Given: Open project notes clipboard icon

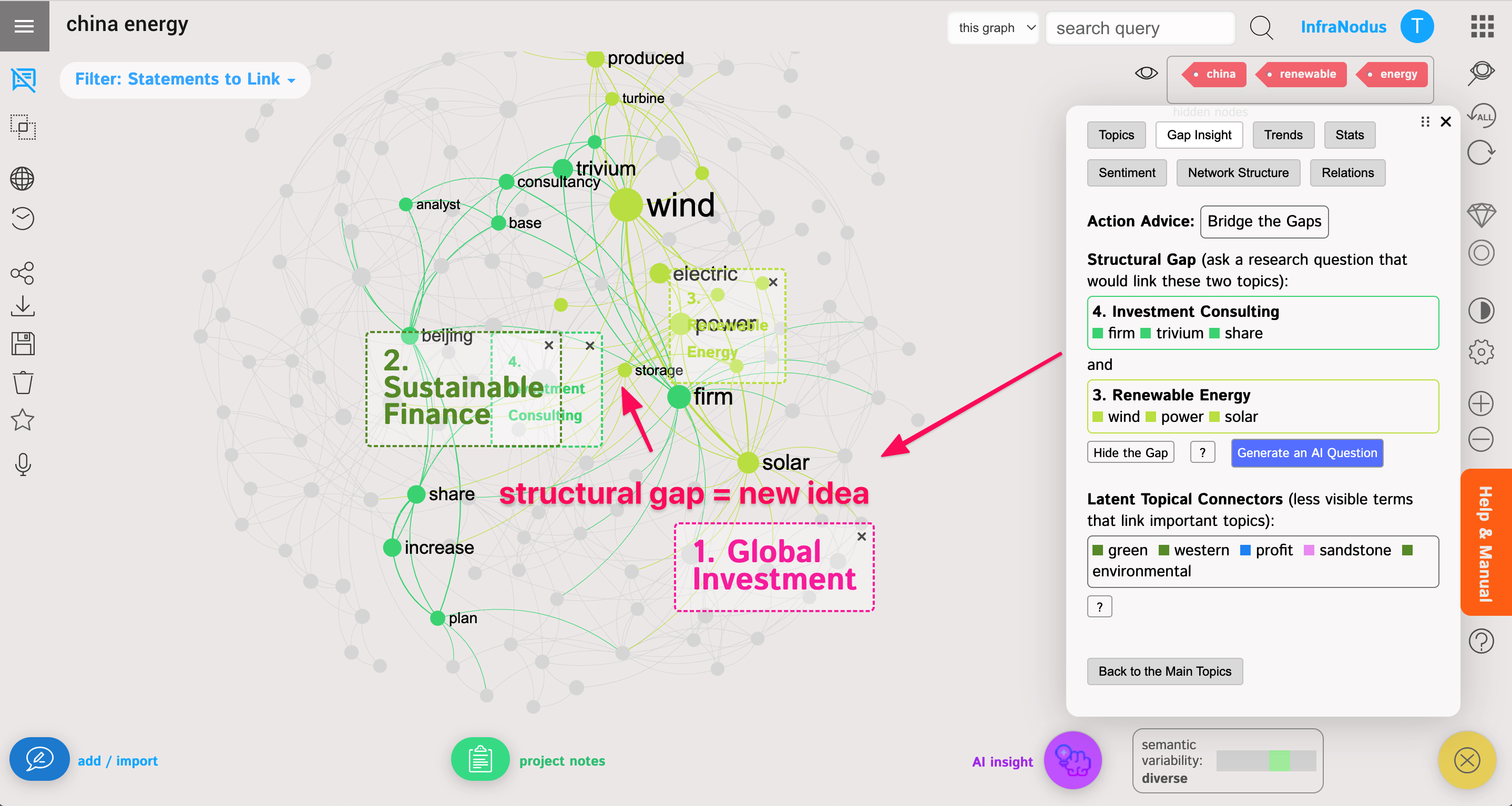Looking at the screenshot, I should (x=479, y=759).
